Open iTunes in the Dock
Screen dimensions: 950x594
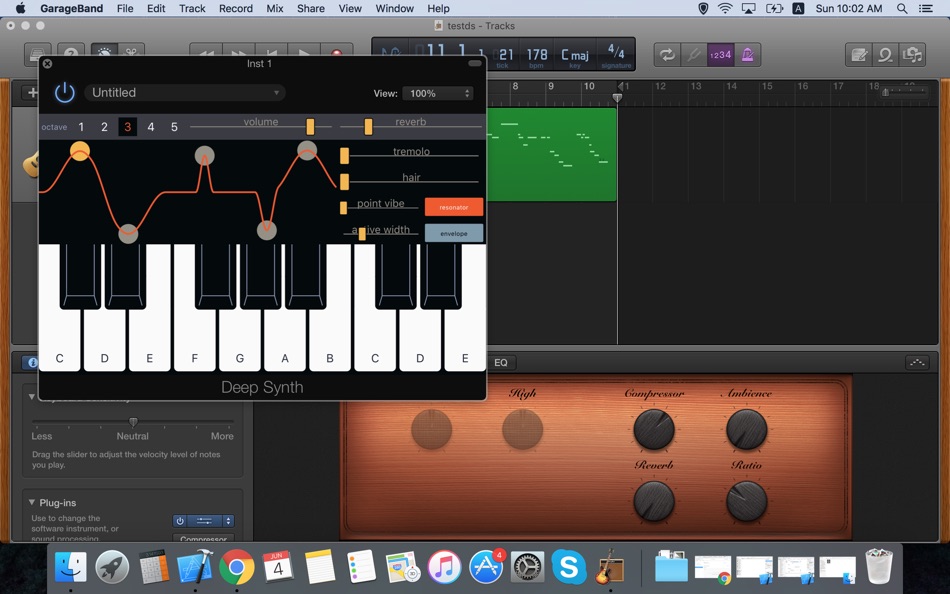[x=444, y=567]
